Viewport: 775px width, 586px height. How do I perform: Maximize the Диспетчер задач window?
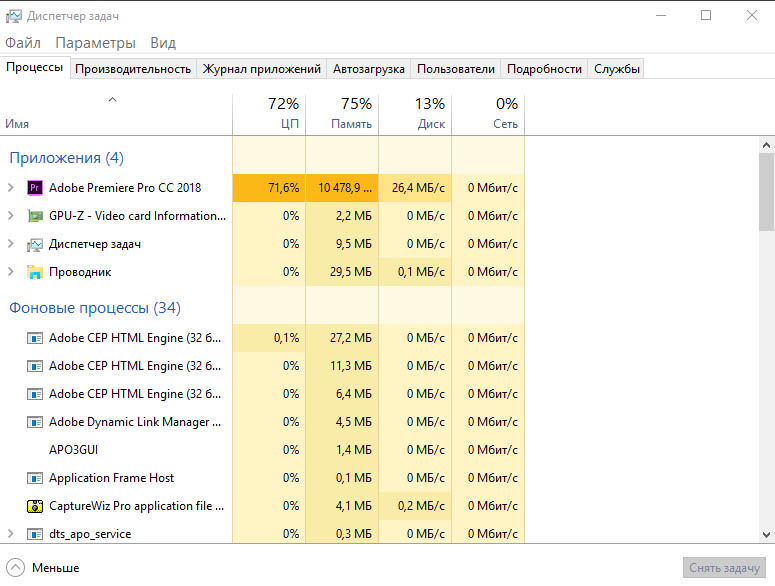coord(706,16)
